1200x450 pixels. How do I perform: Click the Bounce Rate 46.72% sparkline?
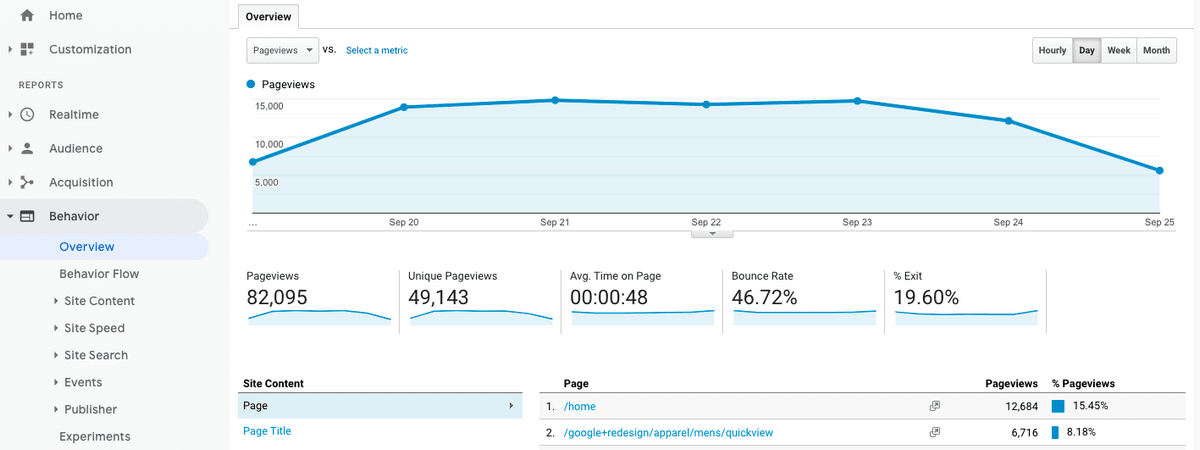(805, 317)
